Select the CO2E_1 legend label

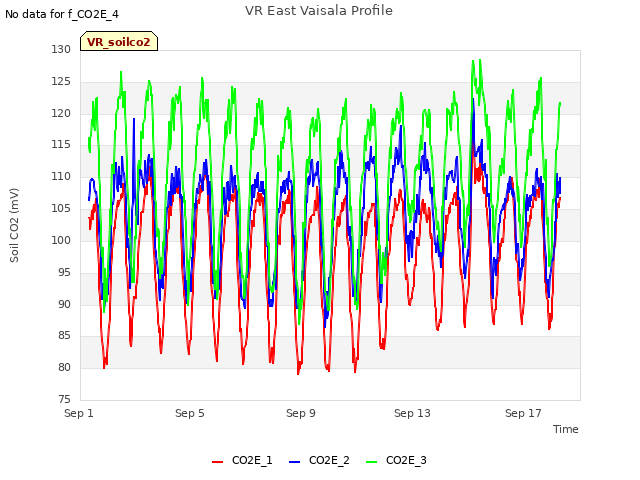click(x=252, y=460)
